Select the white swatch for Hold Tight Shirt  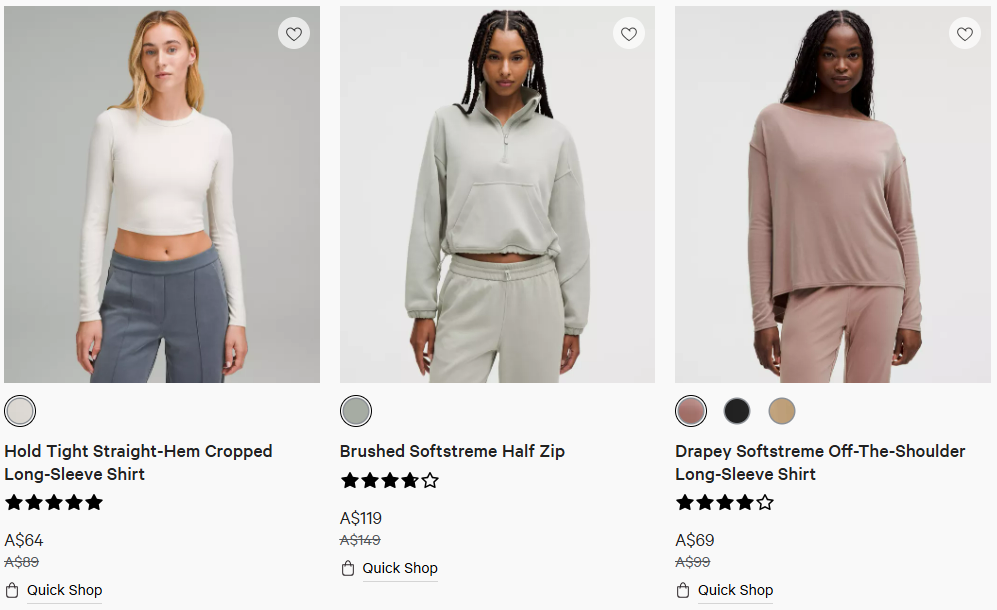tap(20, 411)
